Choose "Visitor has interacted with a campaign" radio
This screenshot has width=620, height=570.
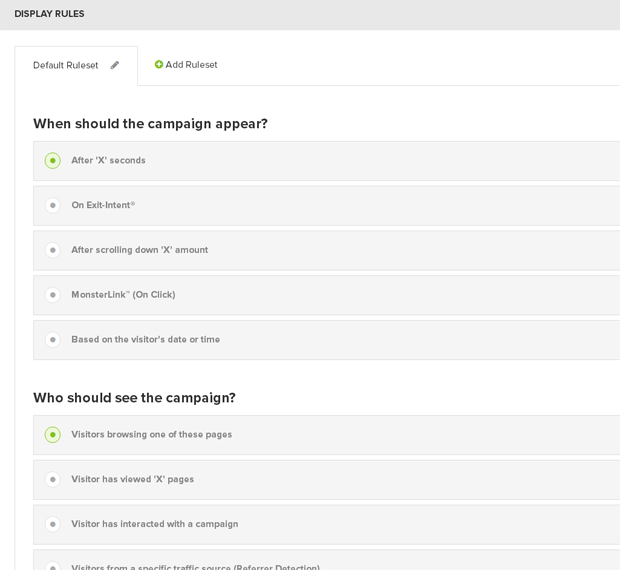(53, 524)
